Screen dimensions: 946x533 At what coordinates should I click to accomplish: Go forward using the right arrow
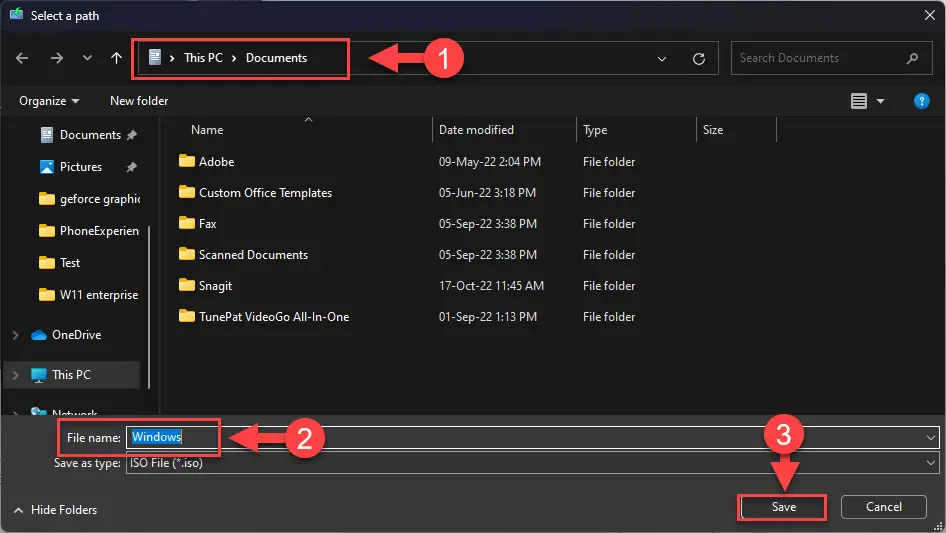pos(57,58)
